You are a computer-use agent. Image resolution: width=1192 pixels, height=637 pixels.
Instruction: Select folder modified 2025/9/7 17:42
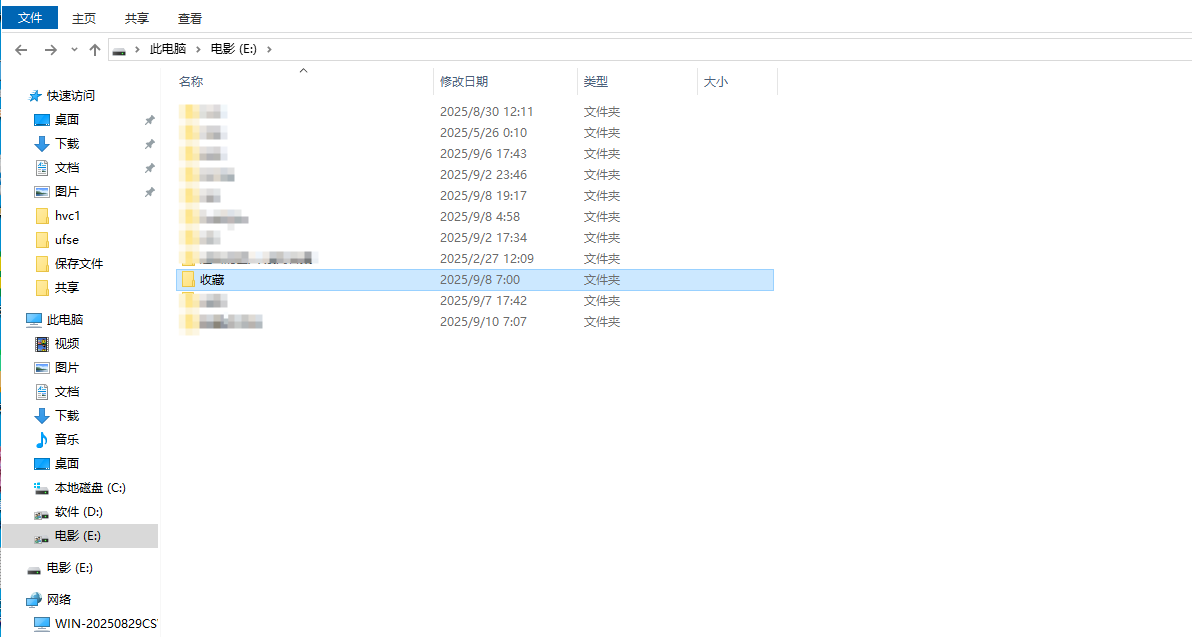click(475, 301)
